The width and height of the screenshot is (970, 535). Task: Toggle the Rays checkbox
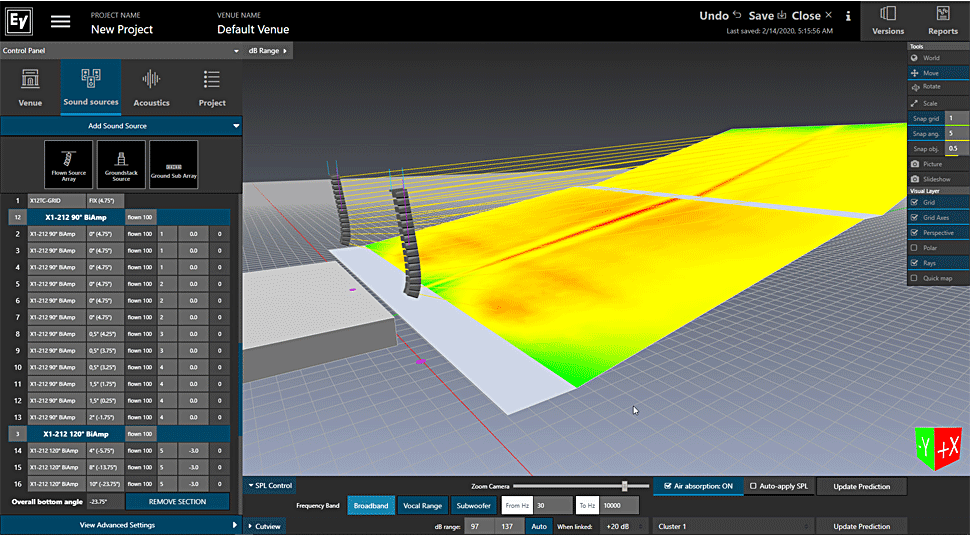pos(914,263)
